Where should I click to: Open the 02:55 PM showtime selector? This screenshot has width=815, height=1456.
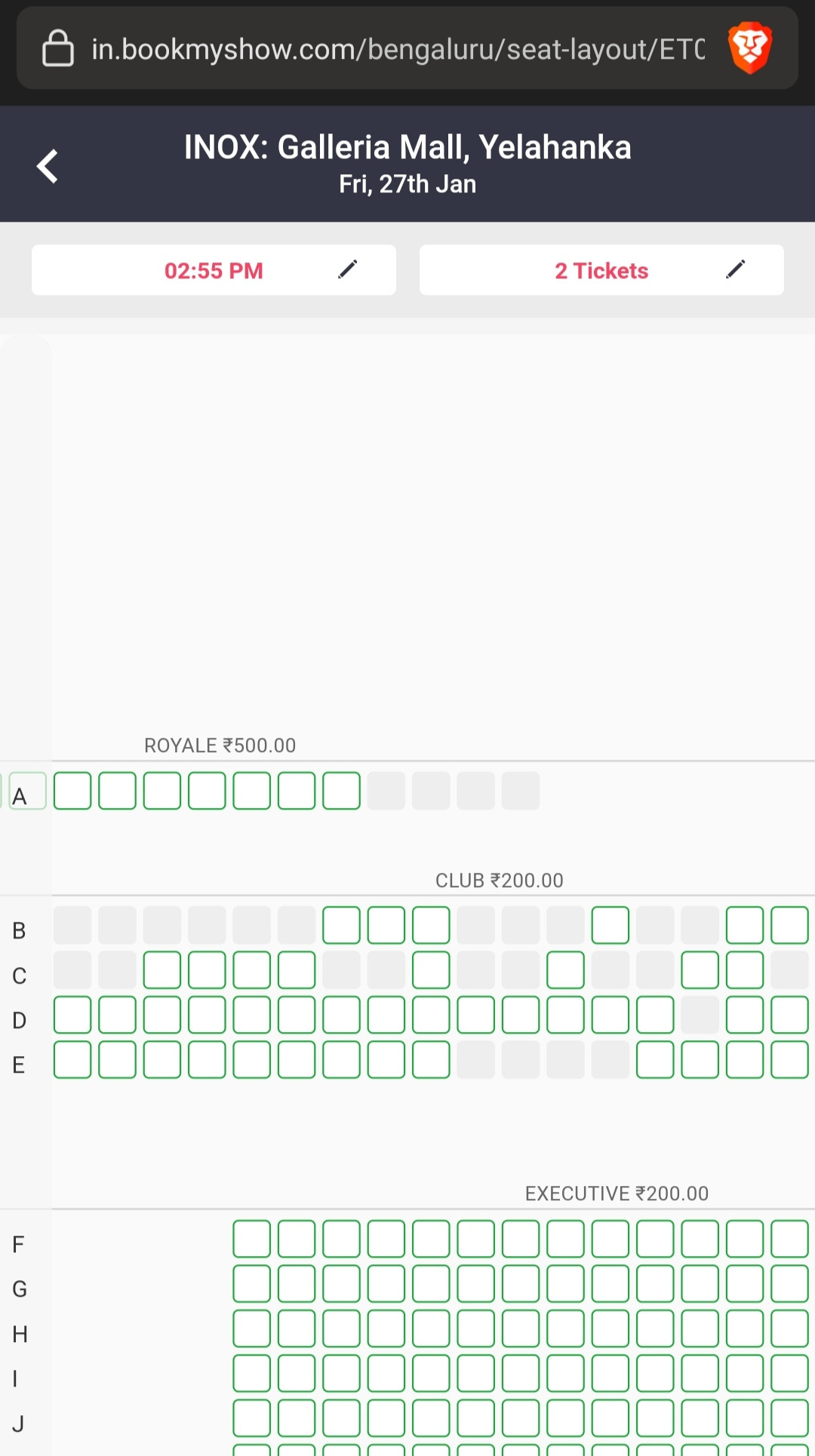[214, 270]
